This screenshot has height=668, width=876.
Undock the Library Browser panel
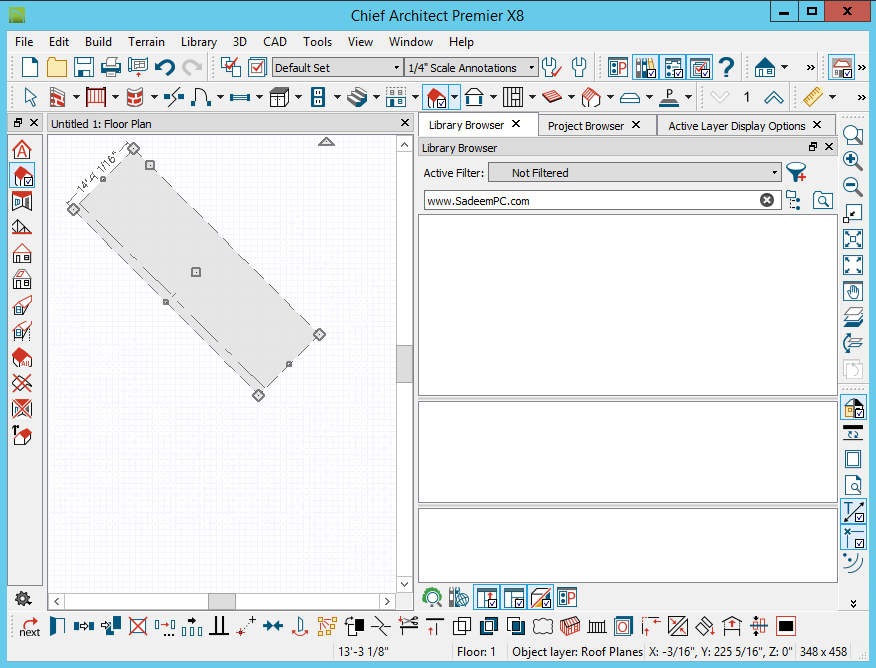pyautogui.click(x=813, y=146)
